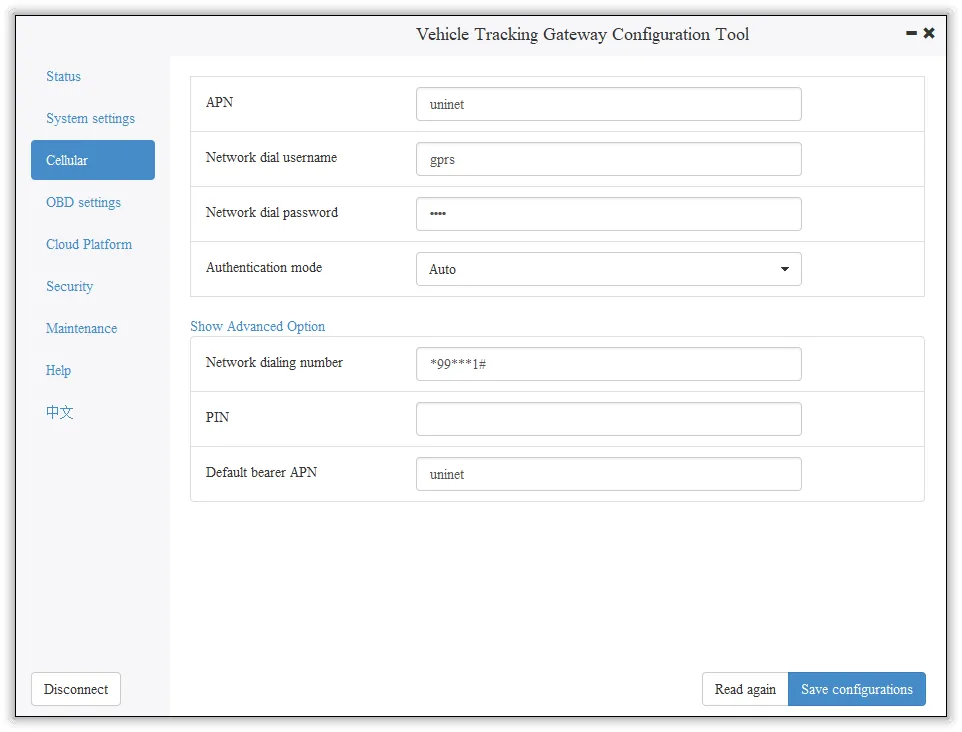
Task: Open the Authentication mode dropdown
Action: (609, 269)
